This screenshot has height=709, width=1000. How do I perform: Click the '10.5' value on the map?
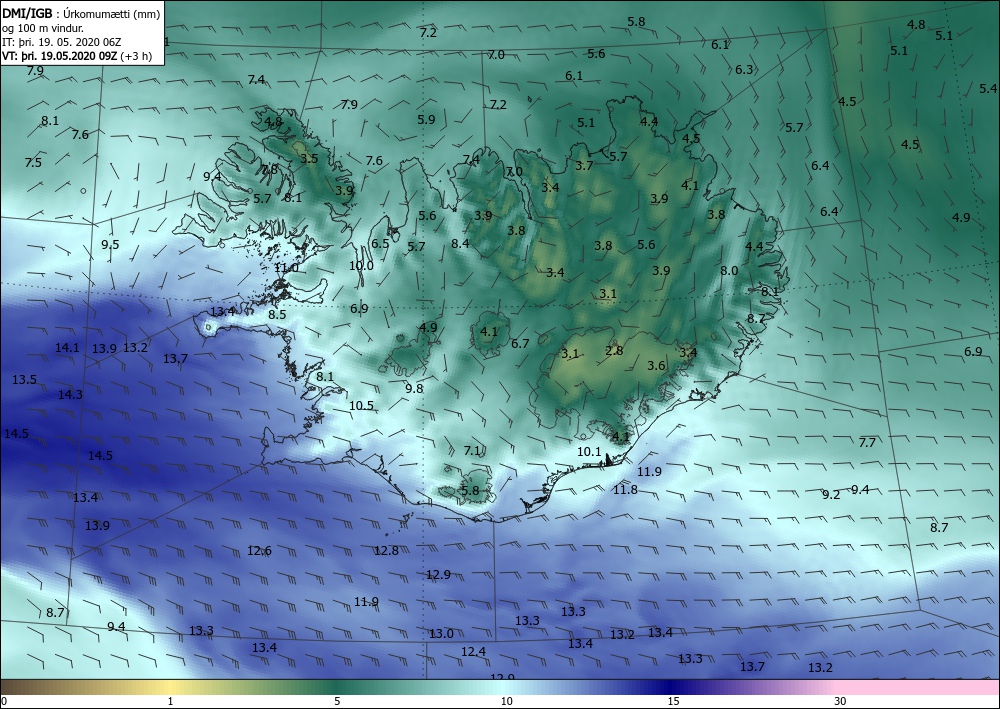pos(362,406)
